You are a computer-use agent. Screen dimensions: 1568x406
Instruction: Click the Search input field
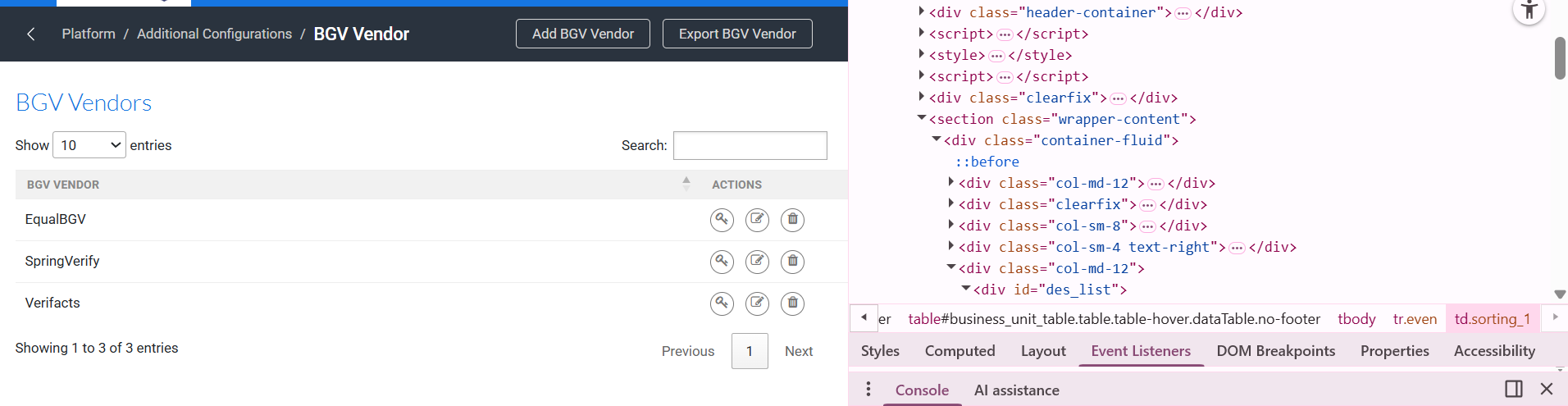coord(750,145)
